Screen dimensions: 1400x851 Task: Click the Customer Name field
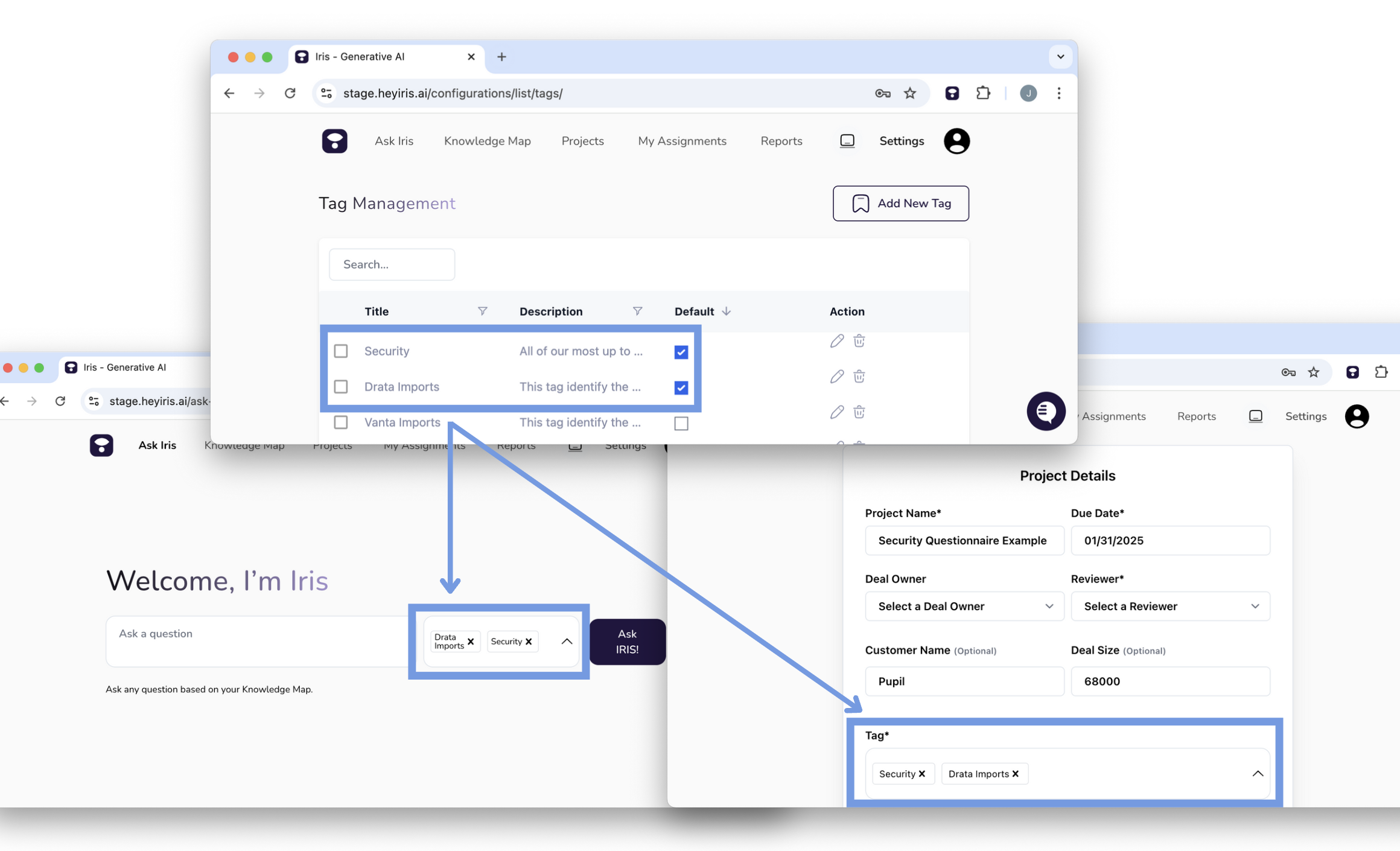pos(964,681)
